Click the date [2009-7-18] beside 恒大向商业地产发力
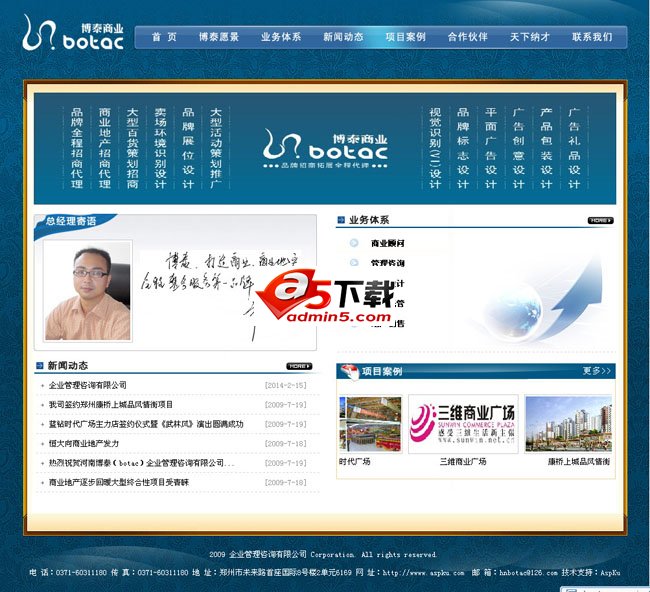Image resolution: width=650 pixels, height=592 pixels. (x=286, y=444)
